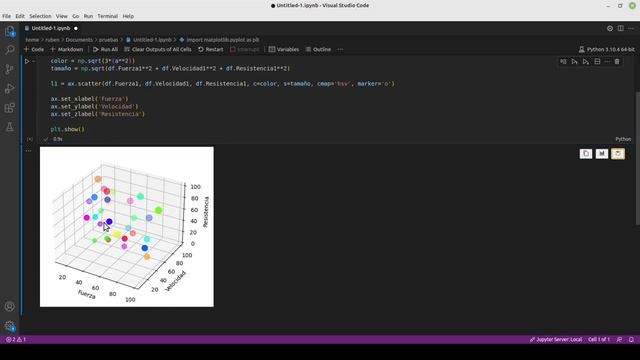Screen dimensions: 640x360
Task: Open the Run and Debug view
Action: [9, 89]
